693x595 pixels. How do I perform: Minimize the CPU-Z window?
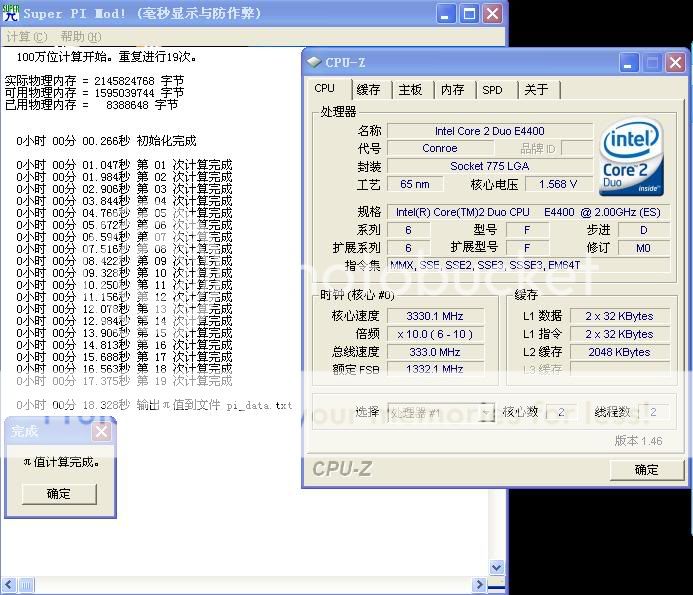(x=628, y=63)
